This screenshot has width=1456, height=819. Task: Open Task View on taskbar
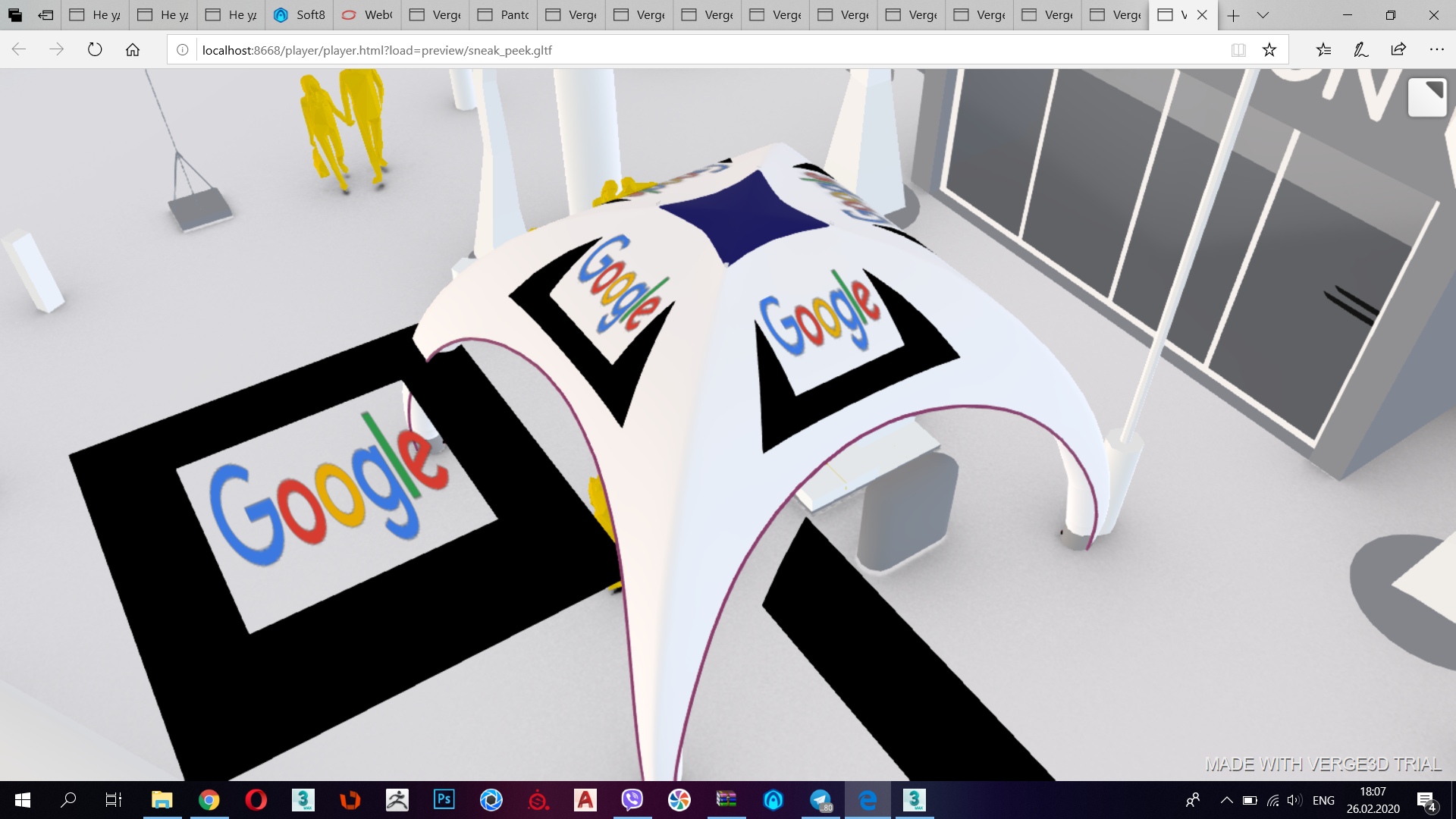point(114,800)
